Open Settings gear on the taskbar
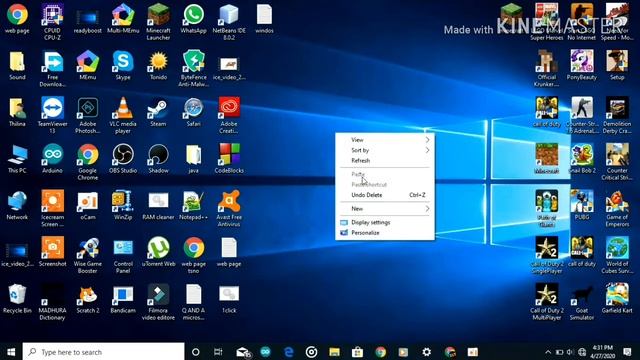 427,352
